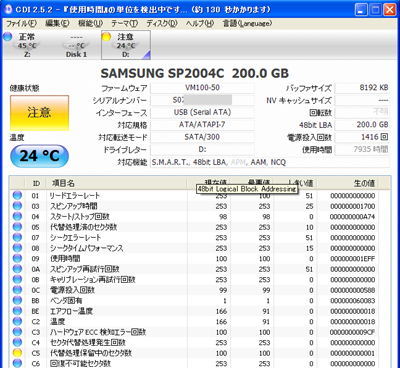Click the 生の値 column header
Screen dimensions: 400x368
pos(349,183)
